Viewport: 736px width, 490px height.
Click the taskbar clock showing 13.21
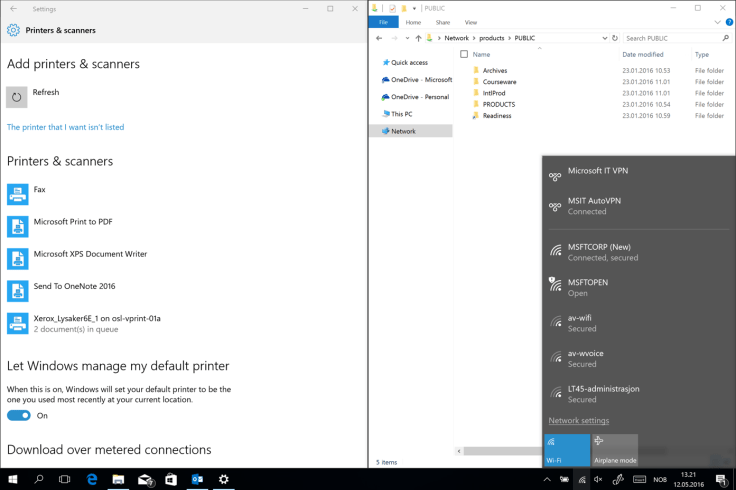point(689,479)
